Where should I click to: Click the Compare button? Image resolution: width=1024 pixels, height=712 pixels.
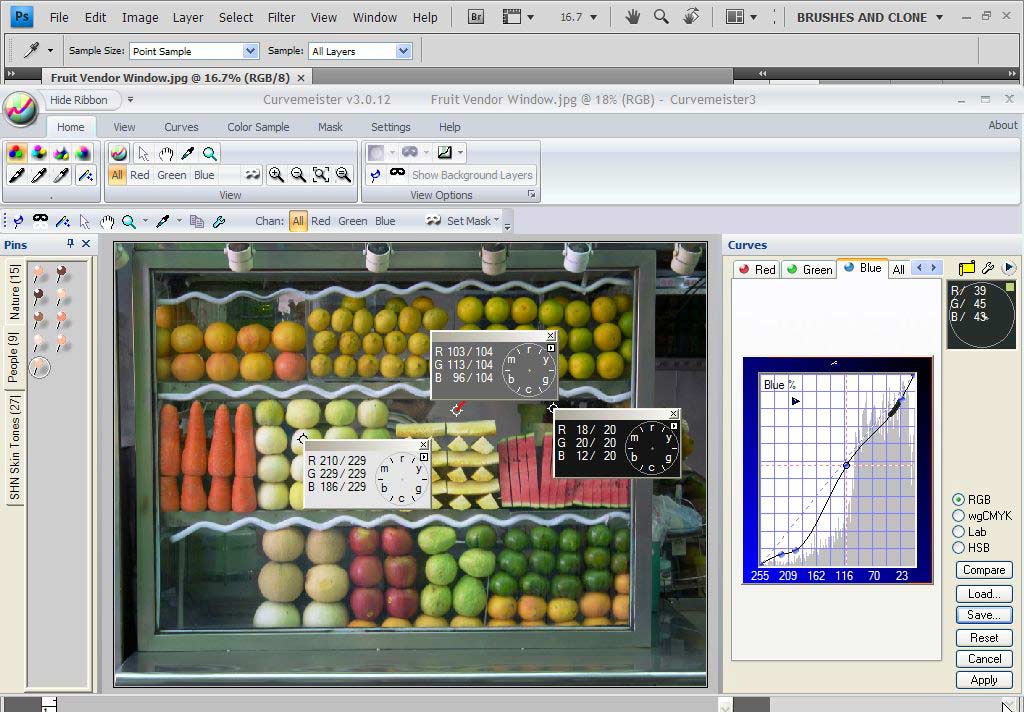coord(984,570)
